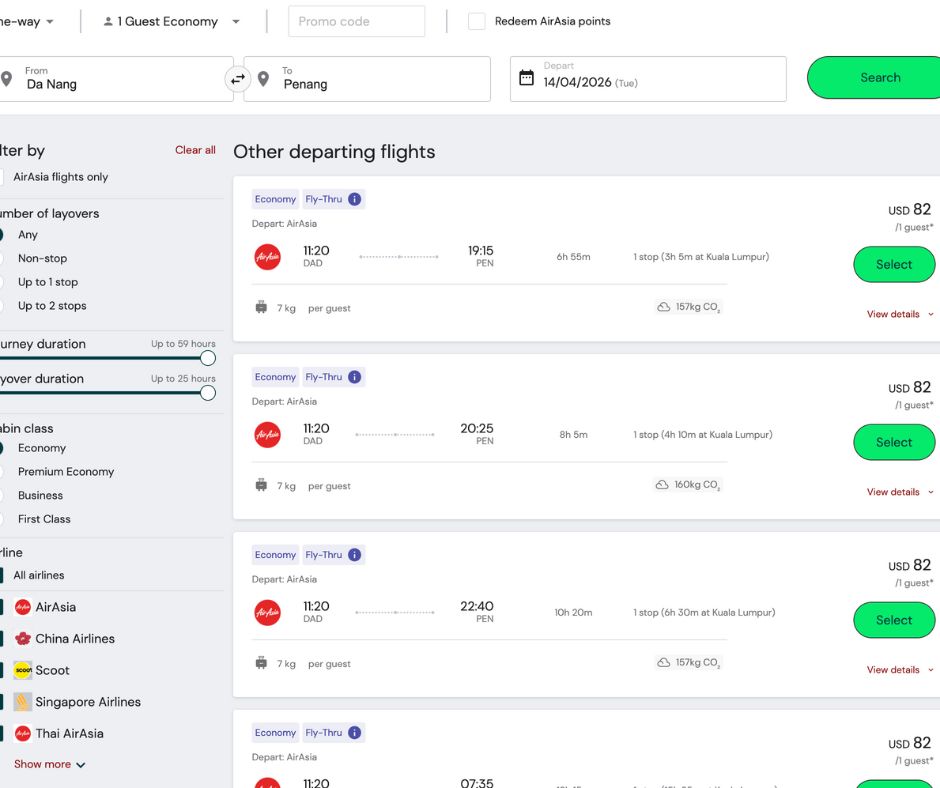Click AirAsia logo on the 20:25 arrival flight
Screen dimensions: 940x788
(x=267, y=435)
